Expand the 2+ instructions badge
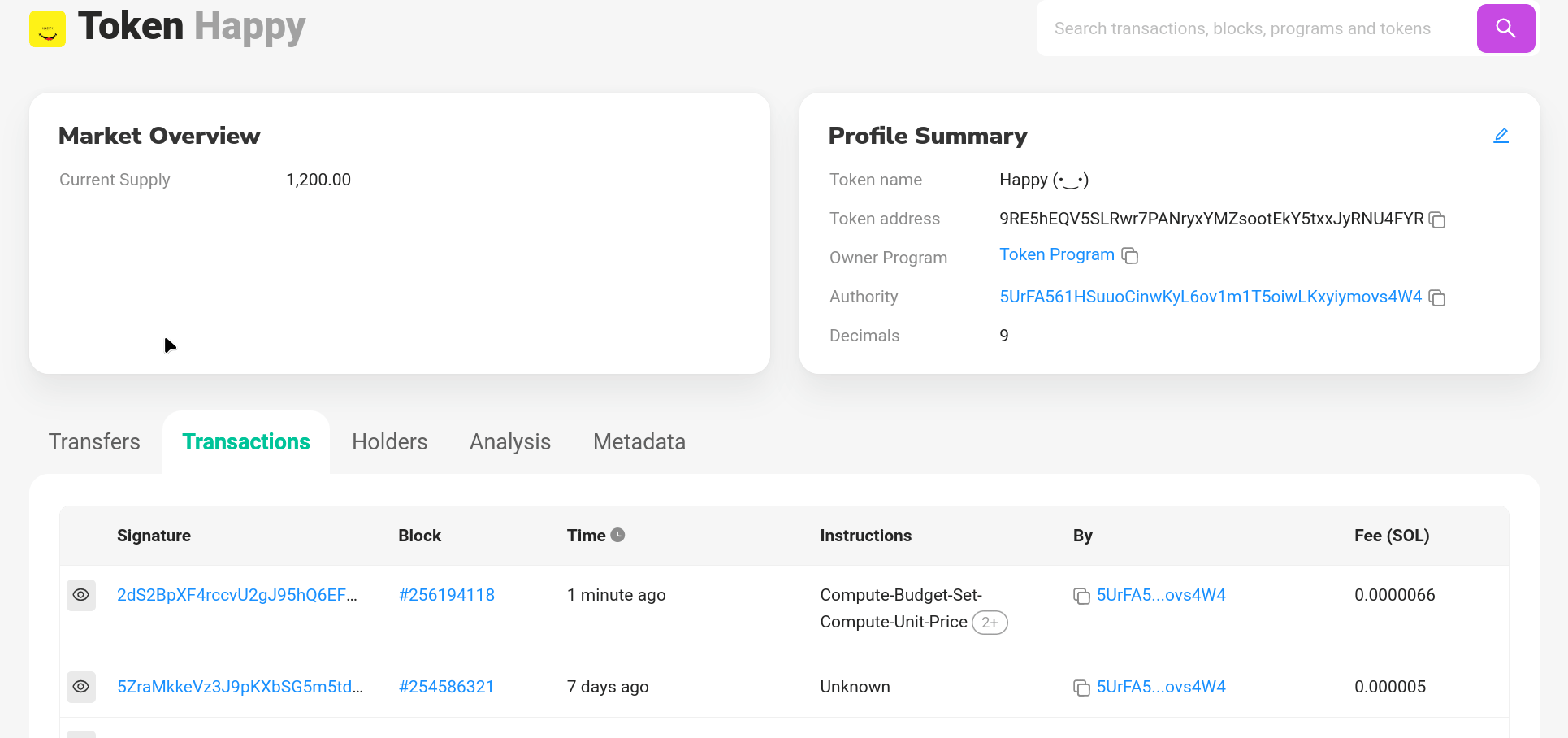Viewport: 1568px width, 738px height. pyautogui.click(x=989, y=623)
